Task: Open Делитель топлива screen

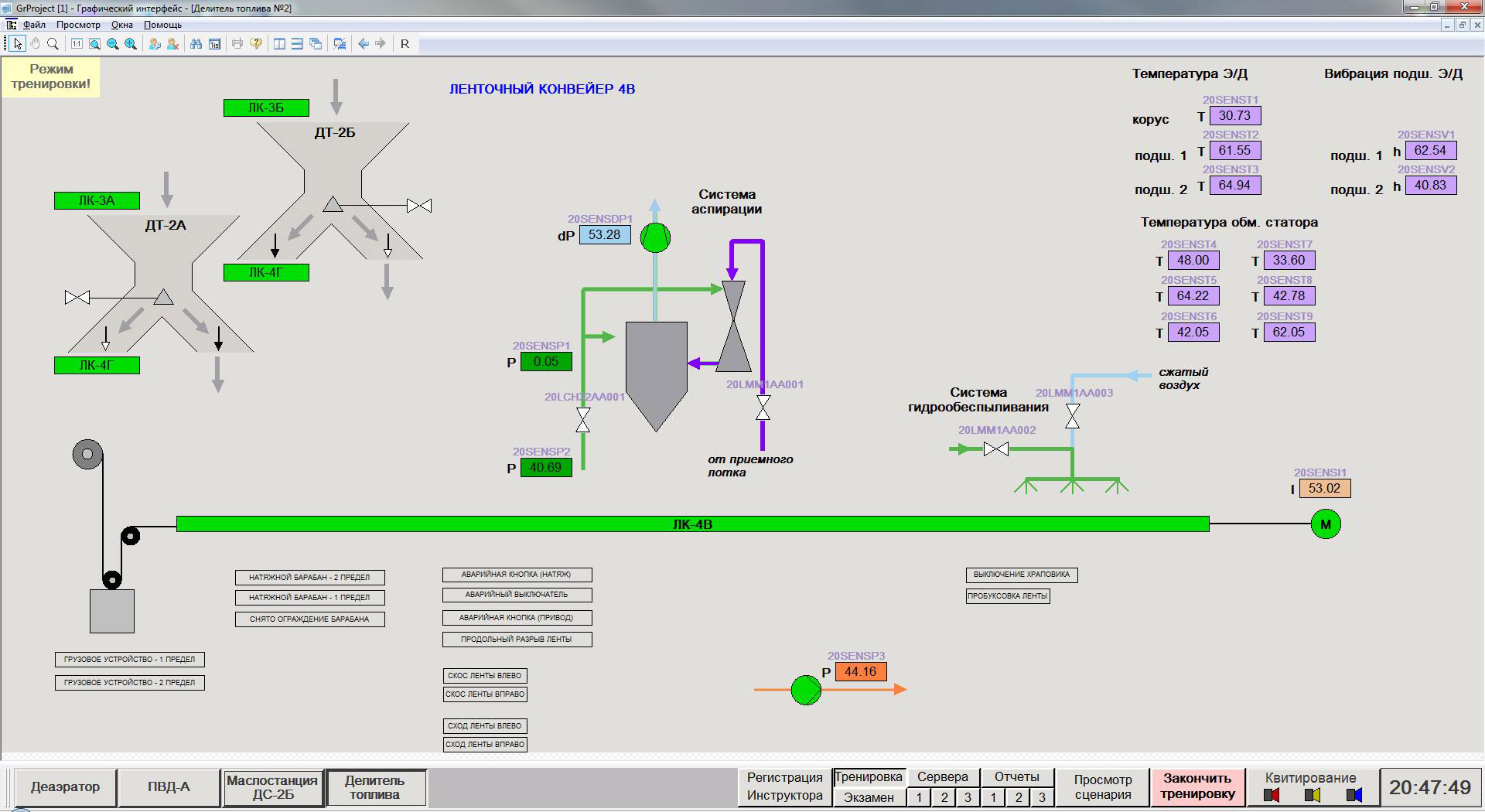Action: pos(375,787)
